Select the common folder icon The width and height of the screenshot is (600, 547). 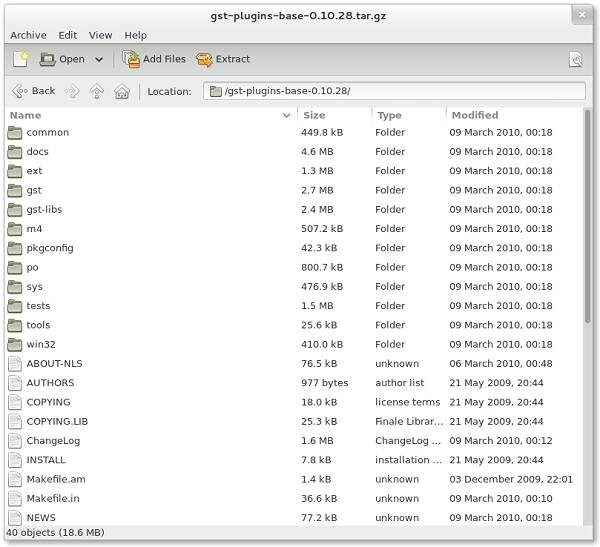[x=15, y=132]
